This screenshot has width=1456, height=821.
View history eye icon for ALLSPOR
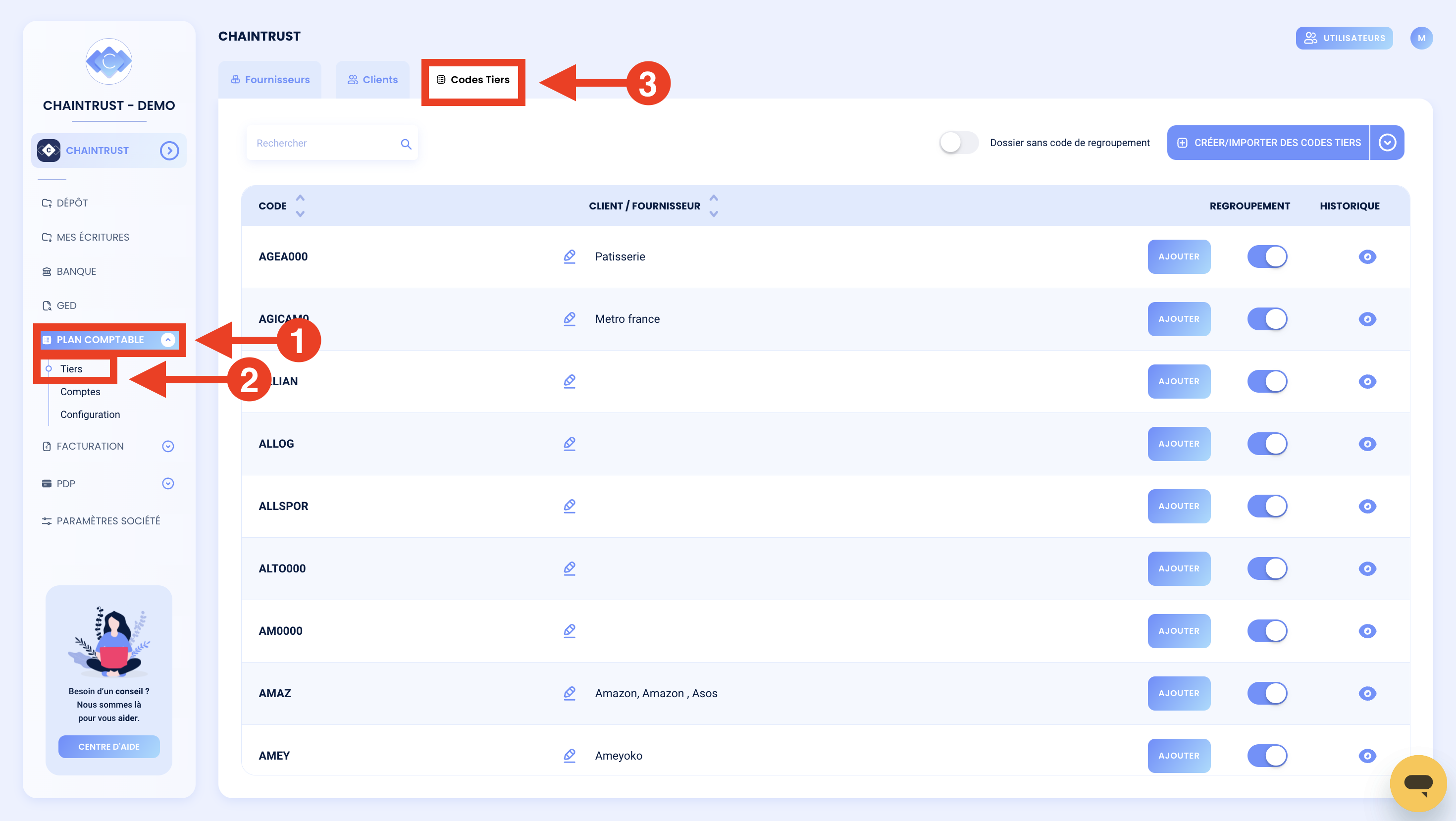1367,506
